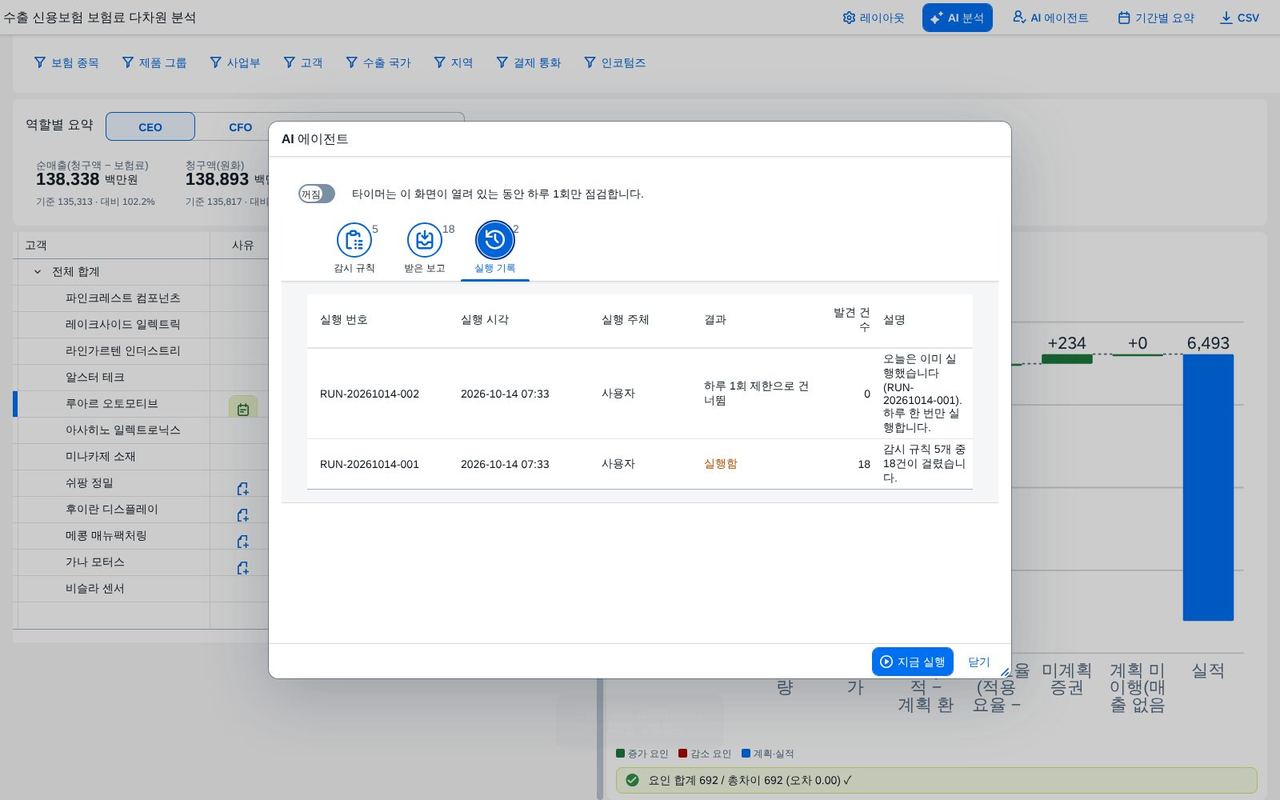The height and width of the screenshot is (800, 1280).
Task: Grab the dialog resize handle corner
Action: 1005,672
